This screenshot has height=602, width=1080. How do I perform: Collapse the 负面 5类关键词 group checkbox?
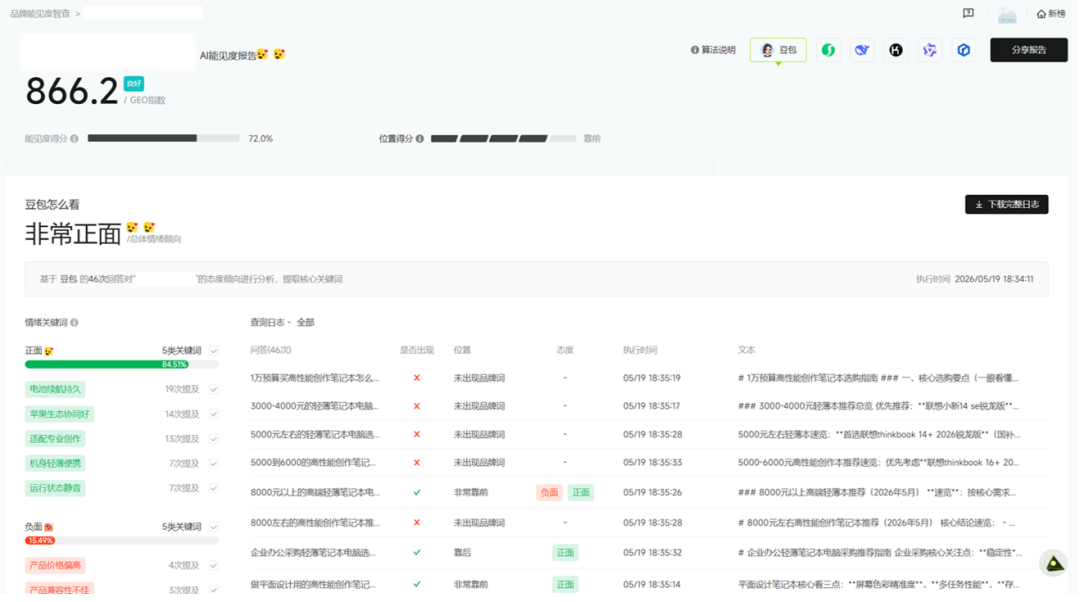coord(214,527)
